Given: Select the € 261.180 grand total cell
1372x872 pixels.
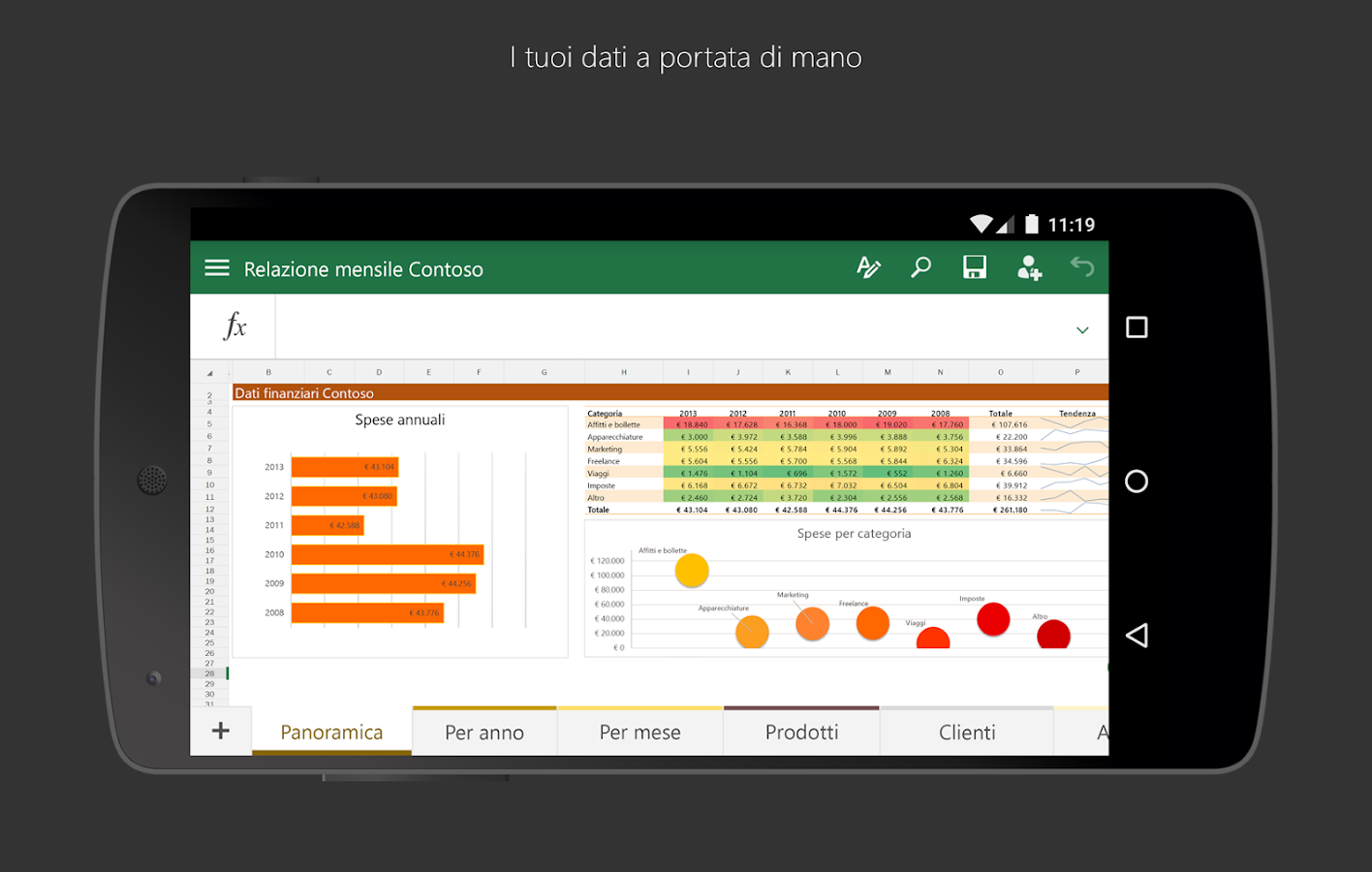Looking at the screenshot, I should (x=1010, y=510).
